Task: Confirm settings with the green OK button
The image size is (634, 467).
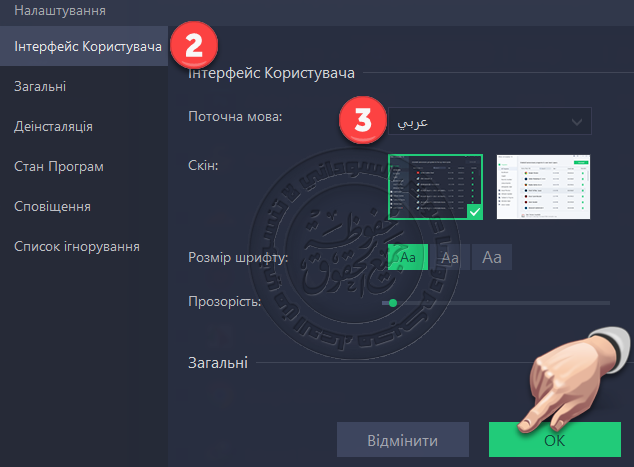Action: [553, 440]
